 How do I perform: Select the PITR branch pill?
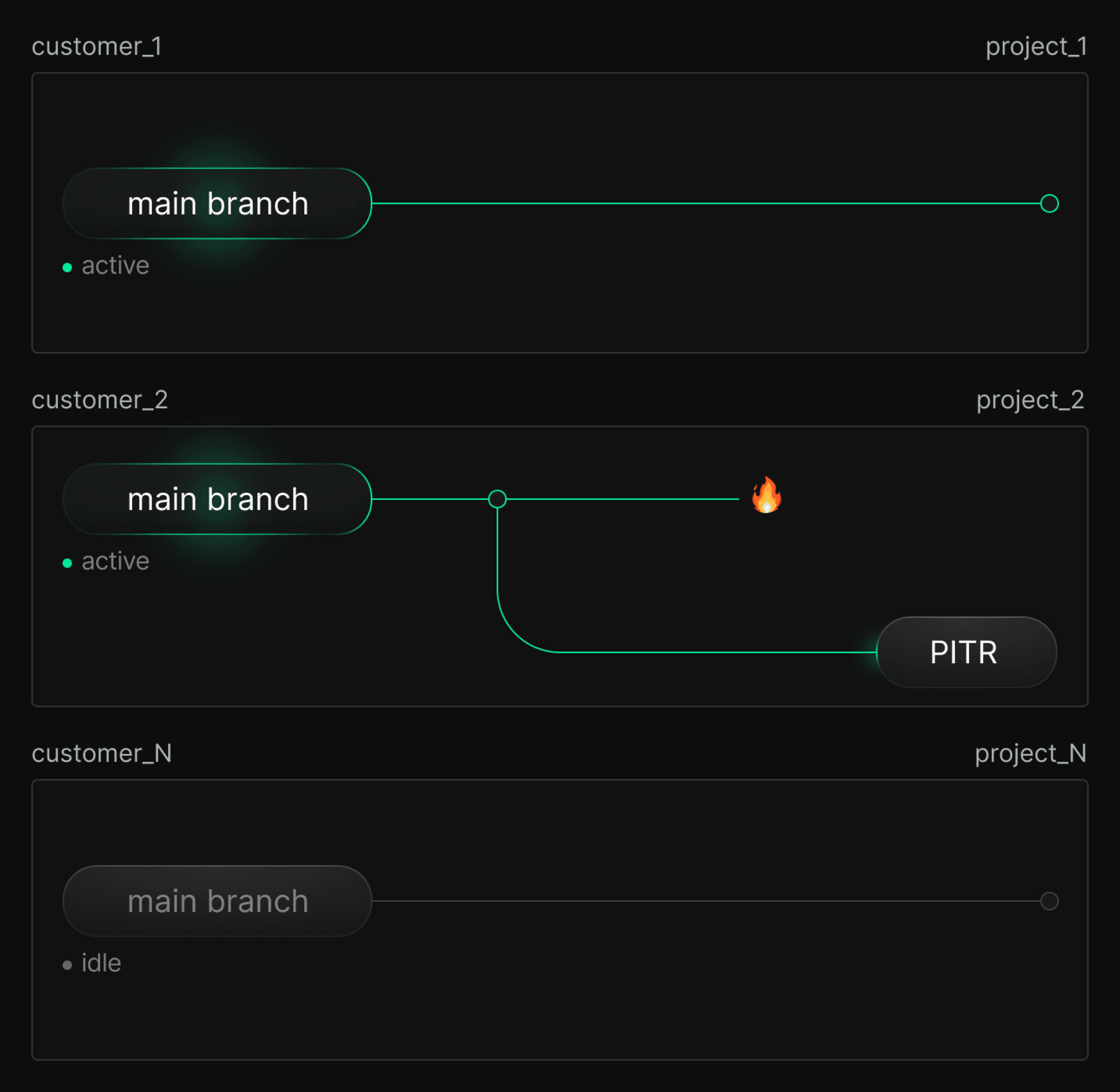click(966, 652)
